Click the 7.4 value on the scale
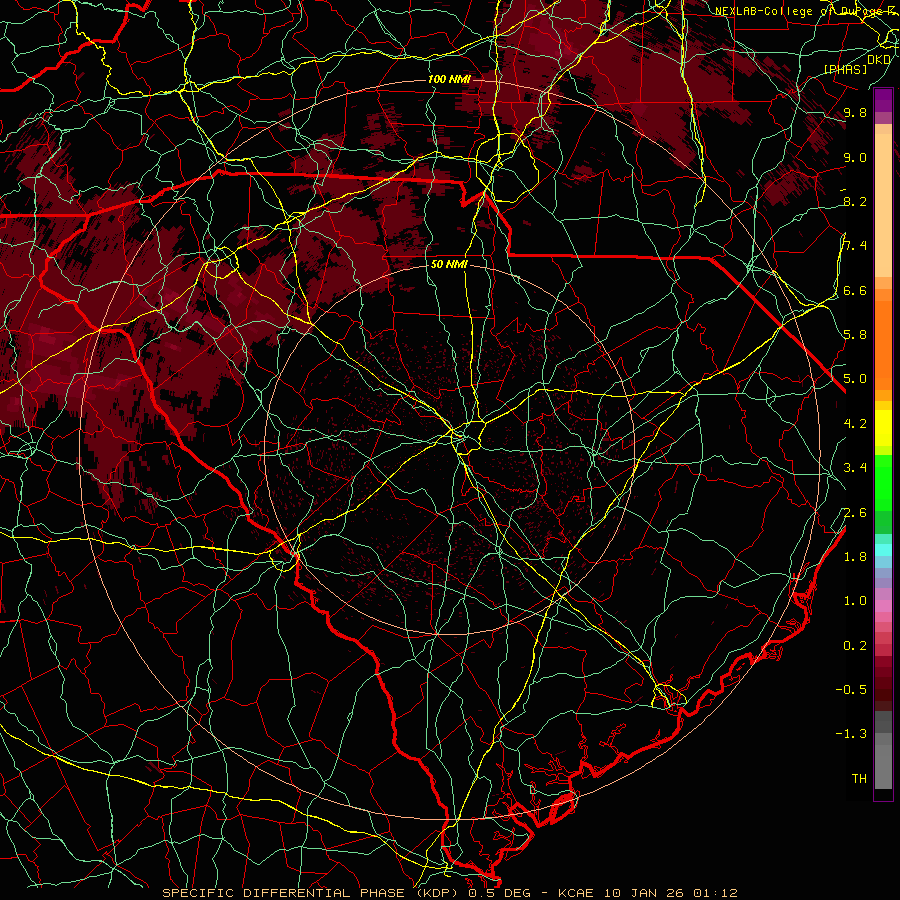Image resolution: width=900 pixels, height=900 pixels. (855, 246)
